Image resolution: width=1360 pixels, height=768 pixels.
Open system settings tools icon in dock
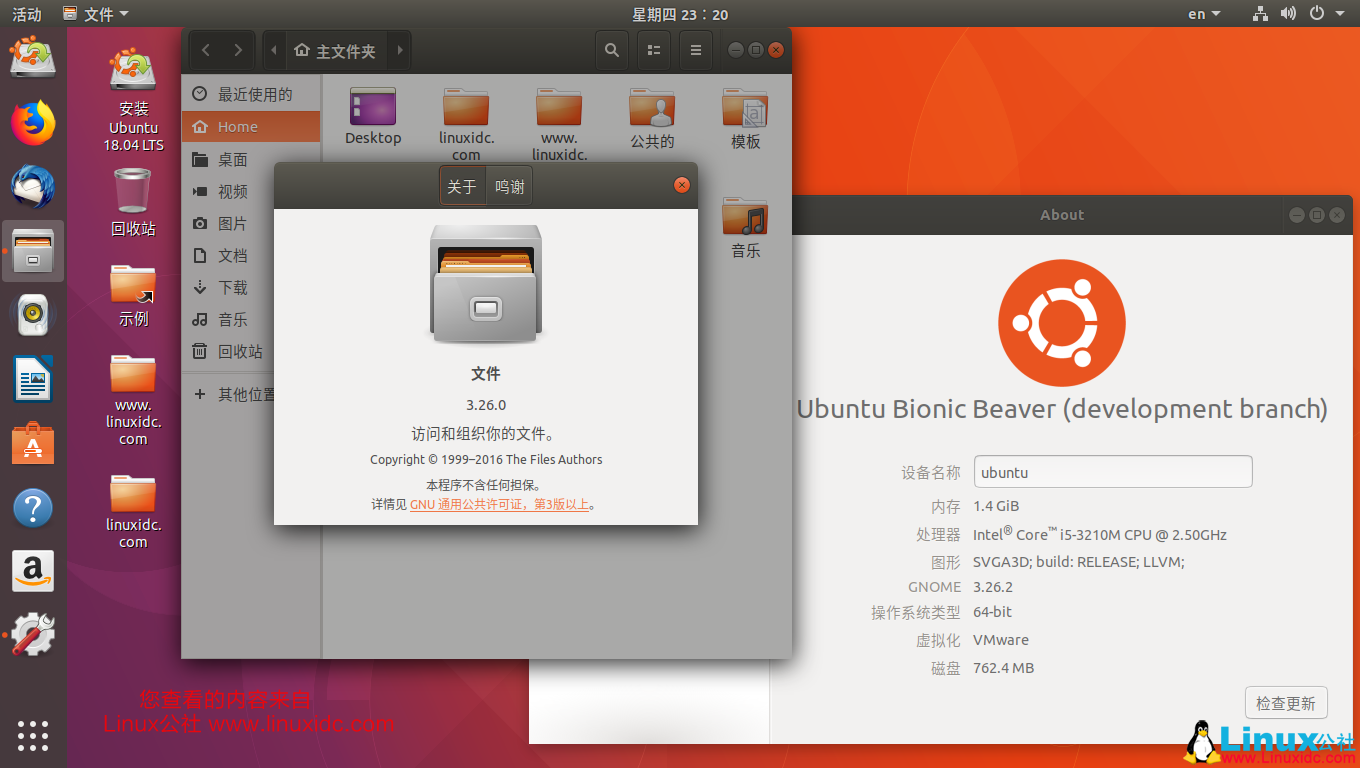tap(33, 635)
